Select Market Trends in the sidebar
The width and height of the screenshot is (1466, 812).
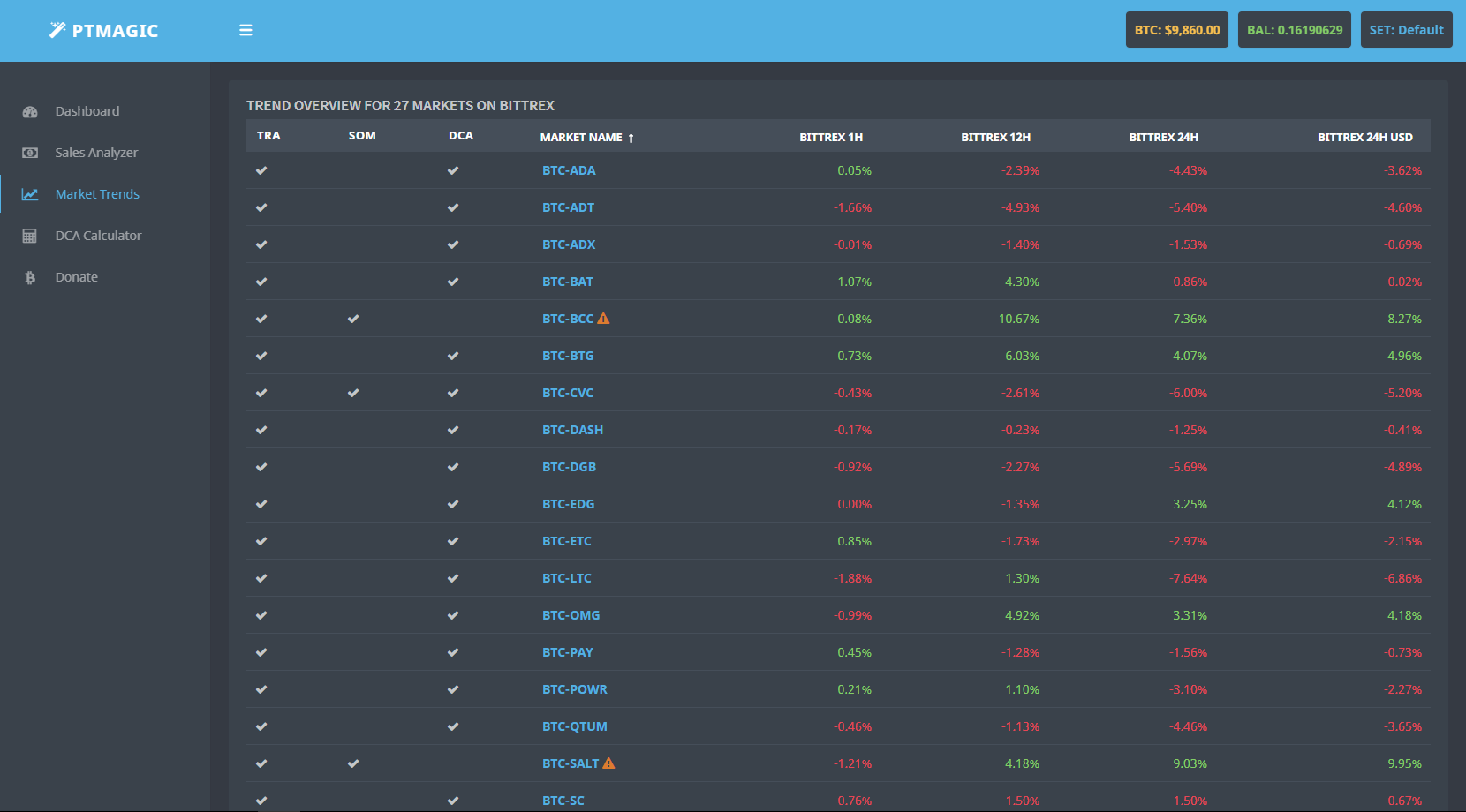pos(97,194)
